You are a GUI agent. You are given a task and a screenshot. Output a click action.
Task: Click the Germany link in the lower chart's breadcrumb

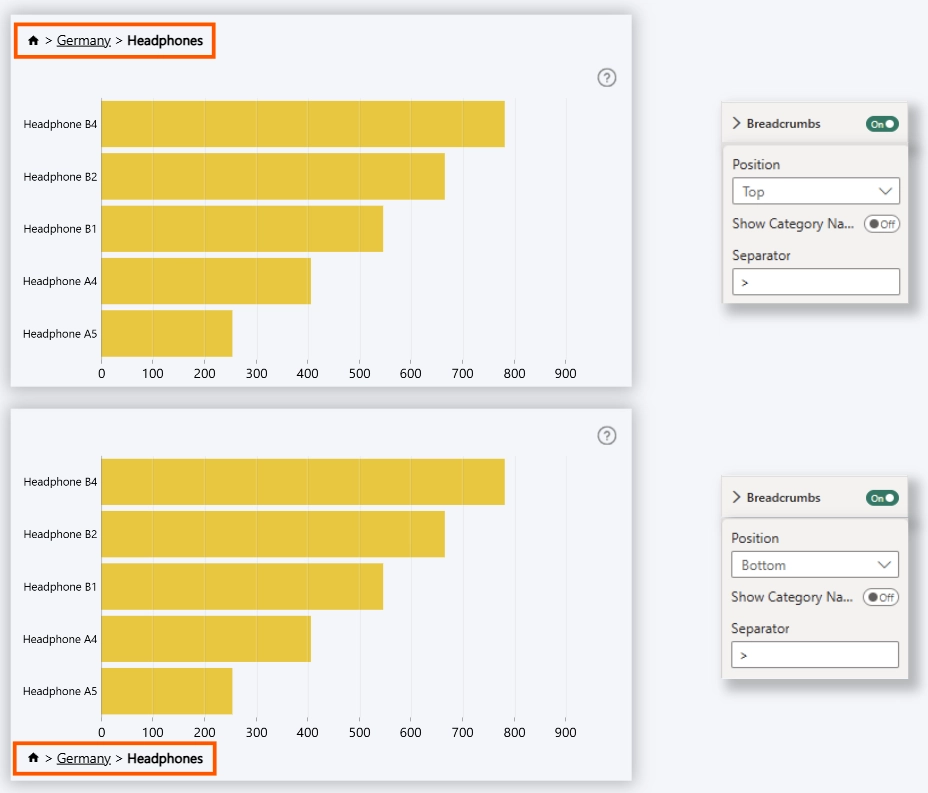(83, 759)
